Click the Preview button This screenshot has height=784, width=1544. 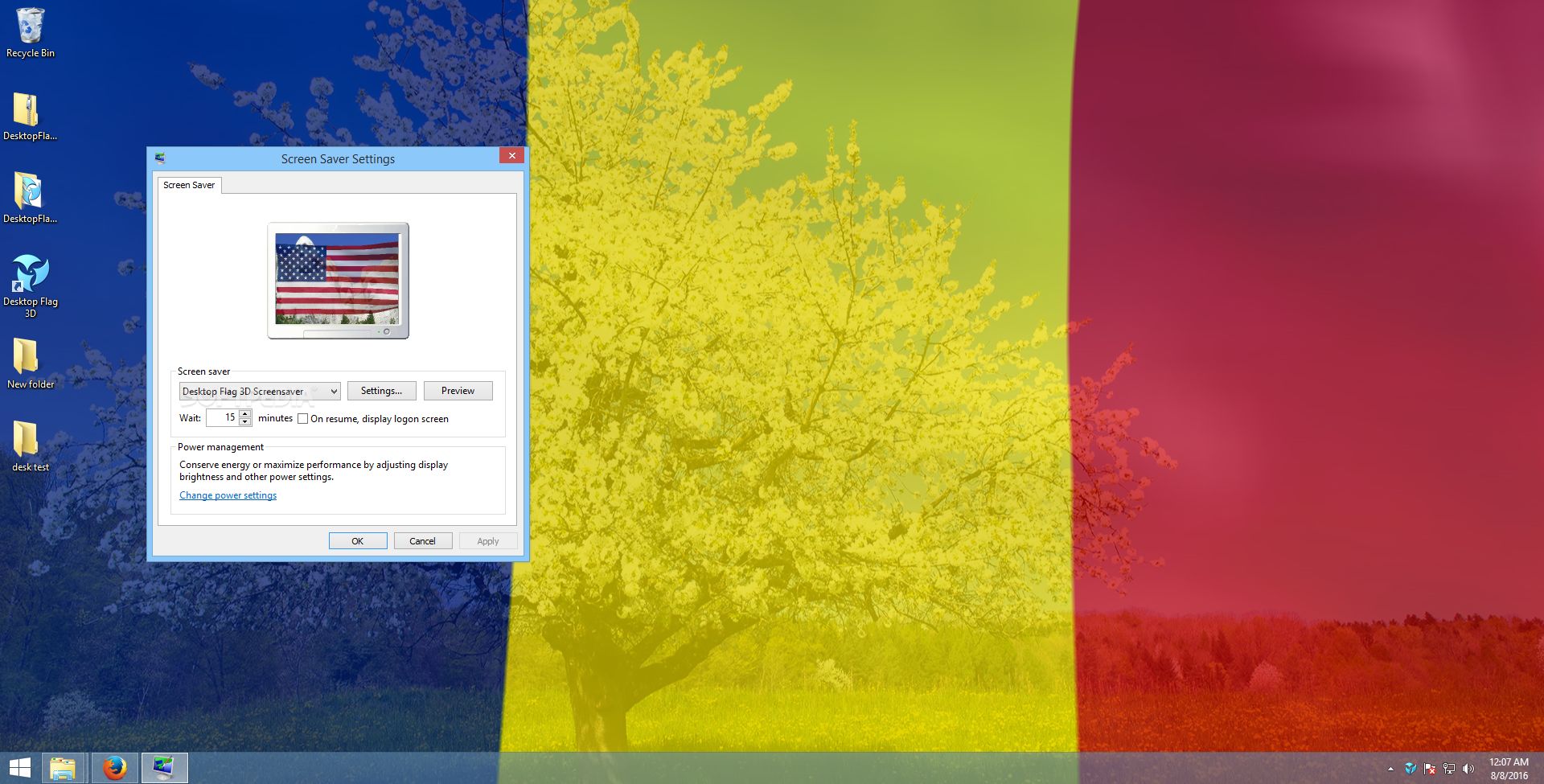(458, 391)
